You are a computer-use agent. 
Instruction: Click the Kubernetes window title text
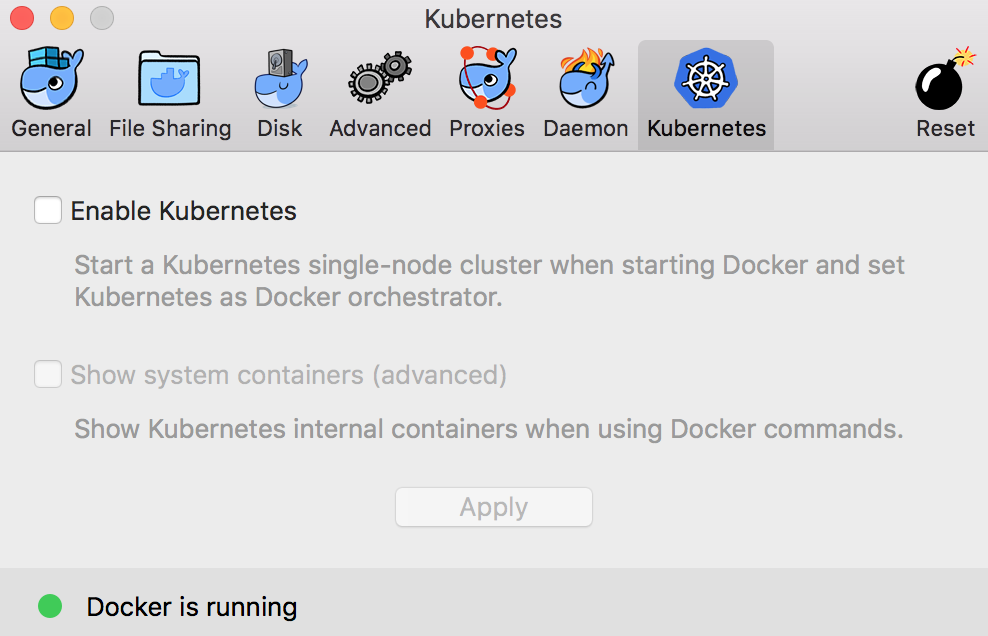point(493,19)
